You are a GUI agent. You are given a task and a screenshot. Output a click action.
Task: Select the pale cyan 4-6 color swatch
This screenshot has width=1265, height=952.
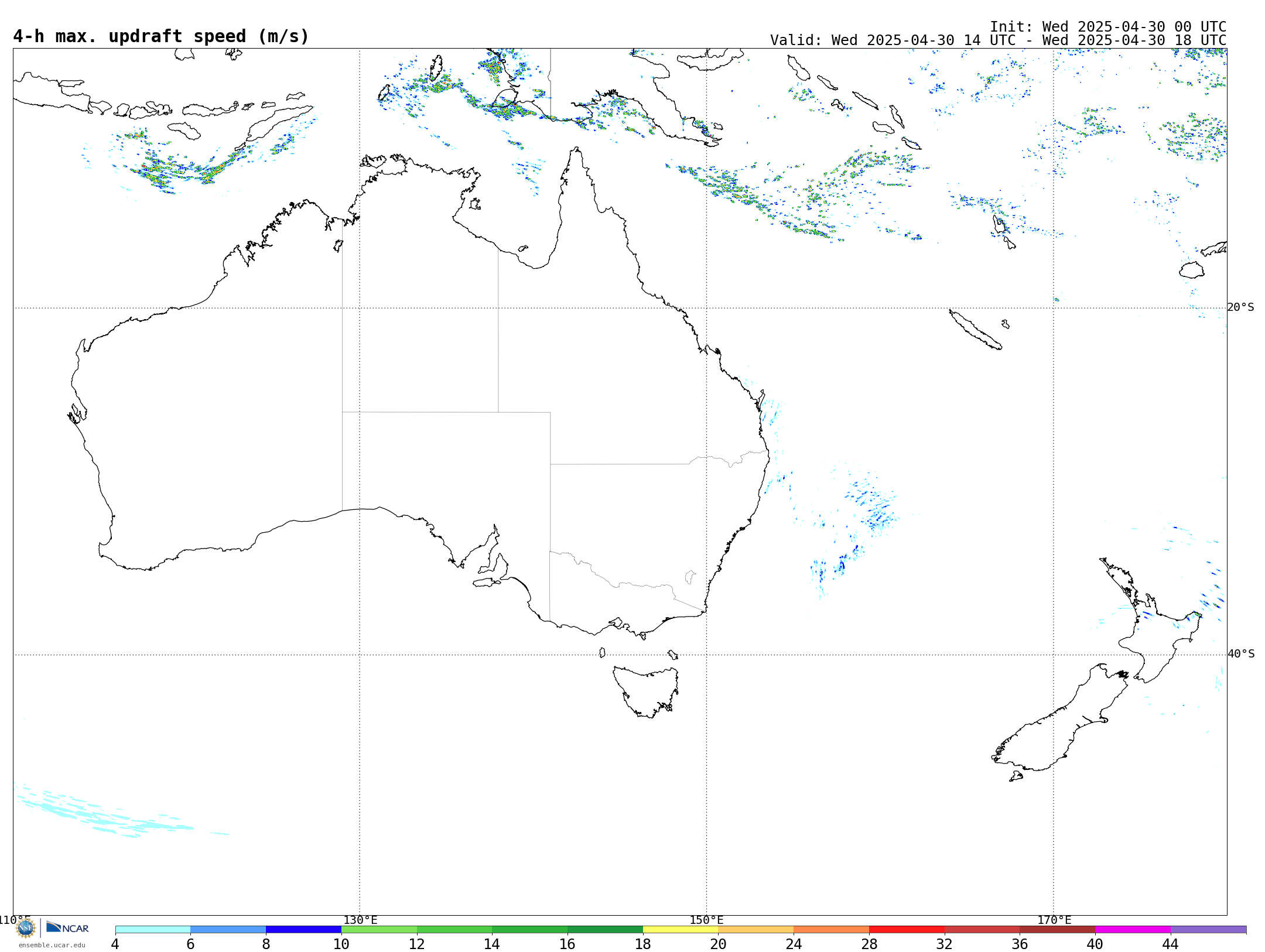(x=153, y=930)
